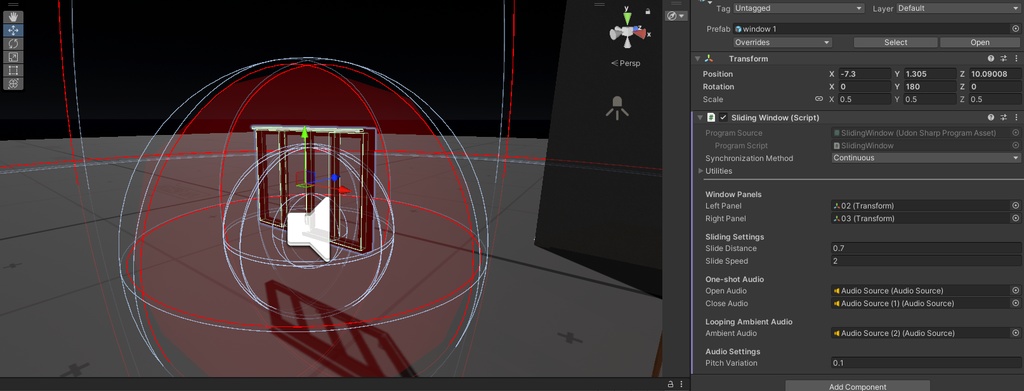1024x391 pixels.
Task: Click the Slide Speed field
Action: [x=925, y=261]
